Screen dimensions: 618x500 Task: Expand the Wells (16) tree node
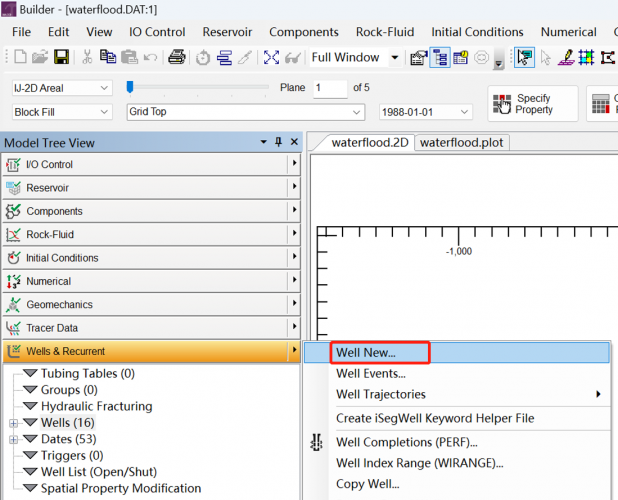[14, 423]
